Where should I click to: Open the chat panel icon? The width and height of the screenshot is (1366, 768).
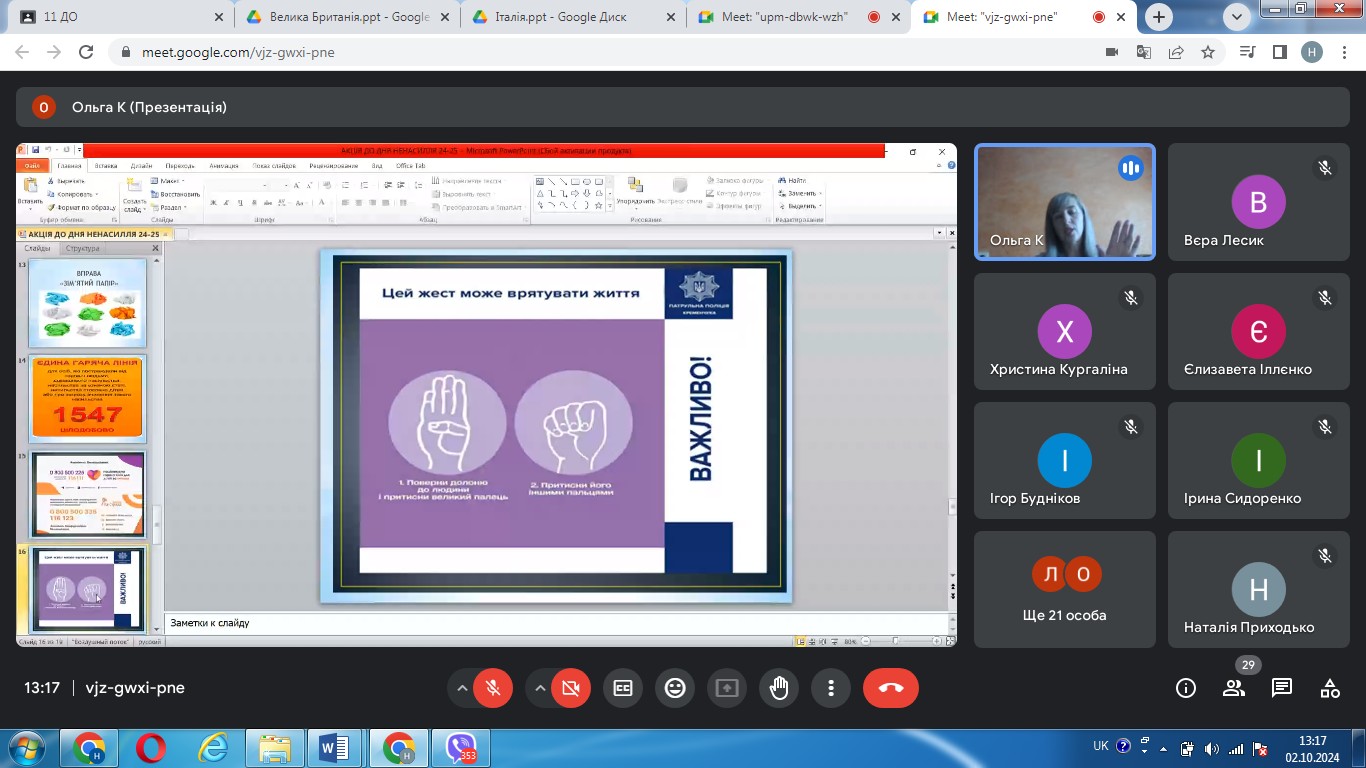coord(1282,688)
